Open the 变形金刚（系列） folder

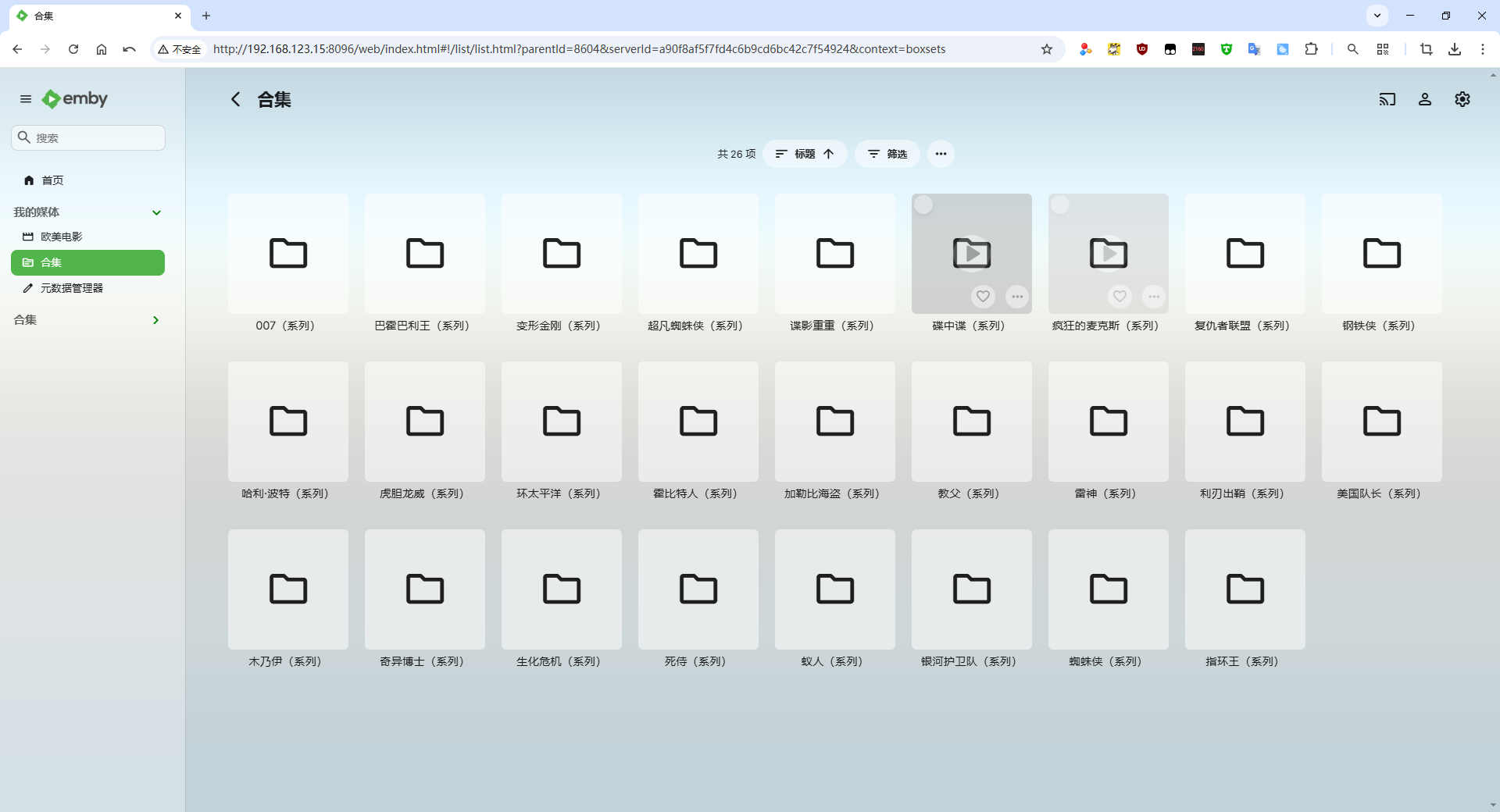[562, 254]
